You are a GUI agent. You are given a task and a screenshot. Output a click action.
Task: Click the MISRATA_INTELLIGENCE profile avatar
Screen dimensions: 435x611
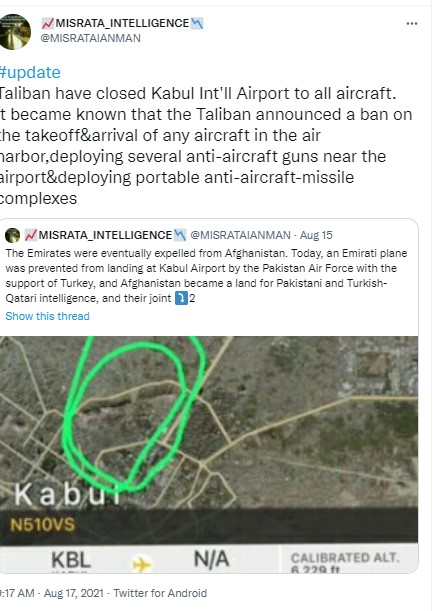(15, 32)
